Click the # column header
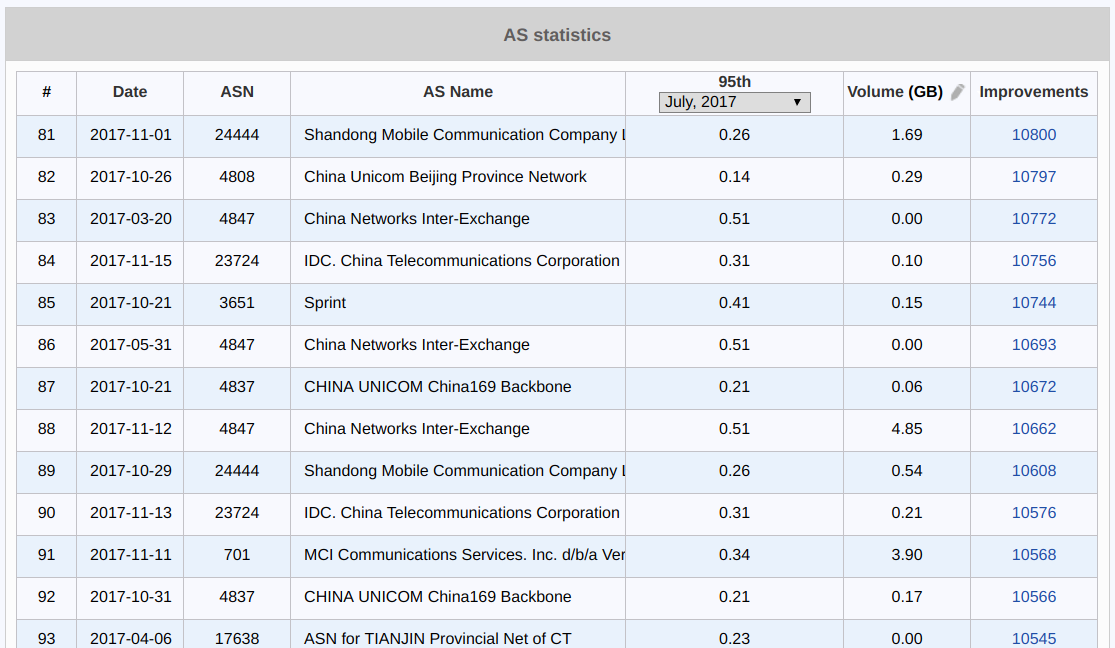 coord(46,92)
